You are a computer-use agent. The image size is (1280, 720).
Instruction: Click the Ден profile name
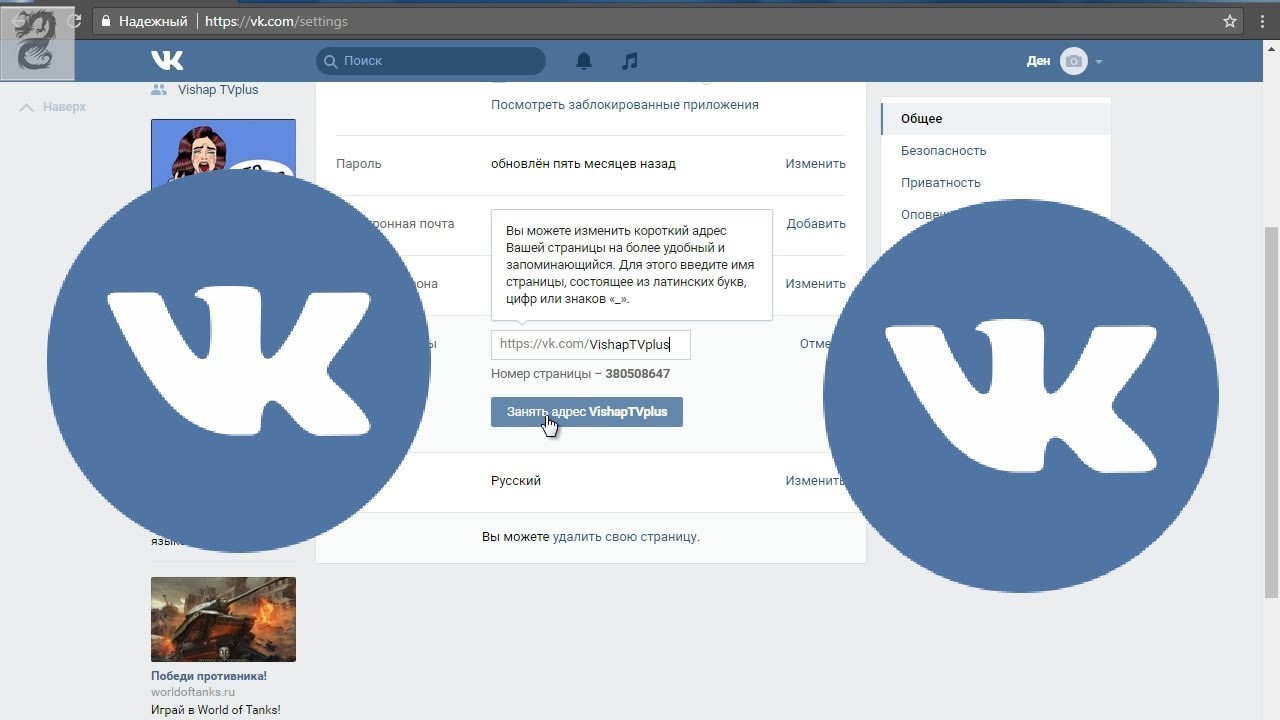click(1038, 61)
